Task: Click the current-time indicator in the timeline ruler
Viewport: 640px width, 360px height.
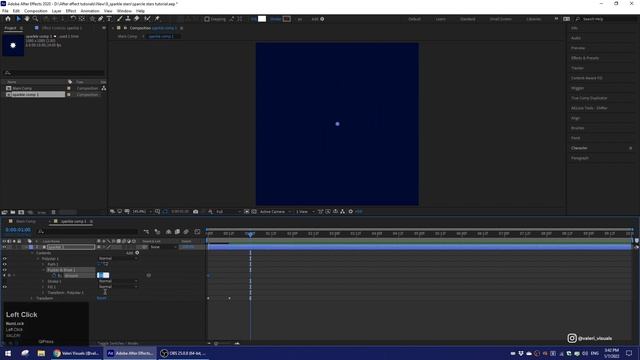Action: point(250,234)
